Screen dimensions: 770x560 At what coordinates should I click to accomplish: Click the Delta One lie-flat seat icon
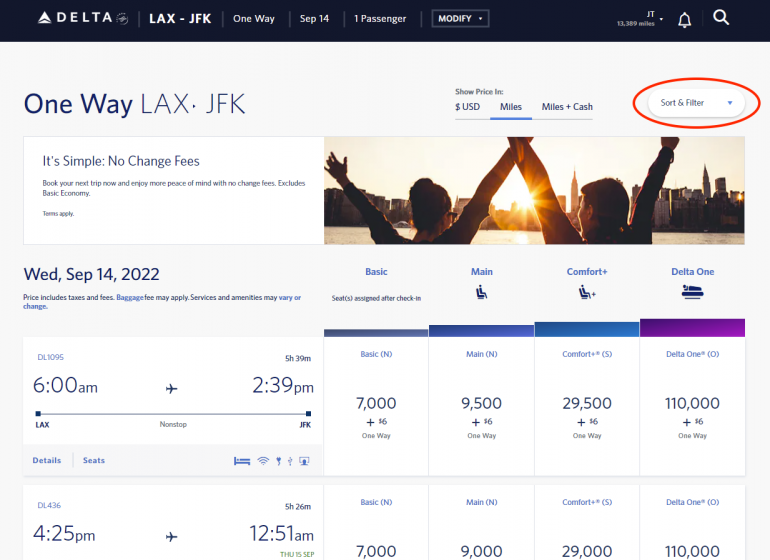692,293
